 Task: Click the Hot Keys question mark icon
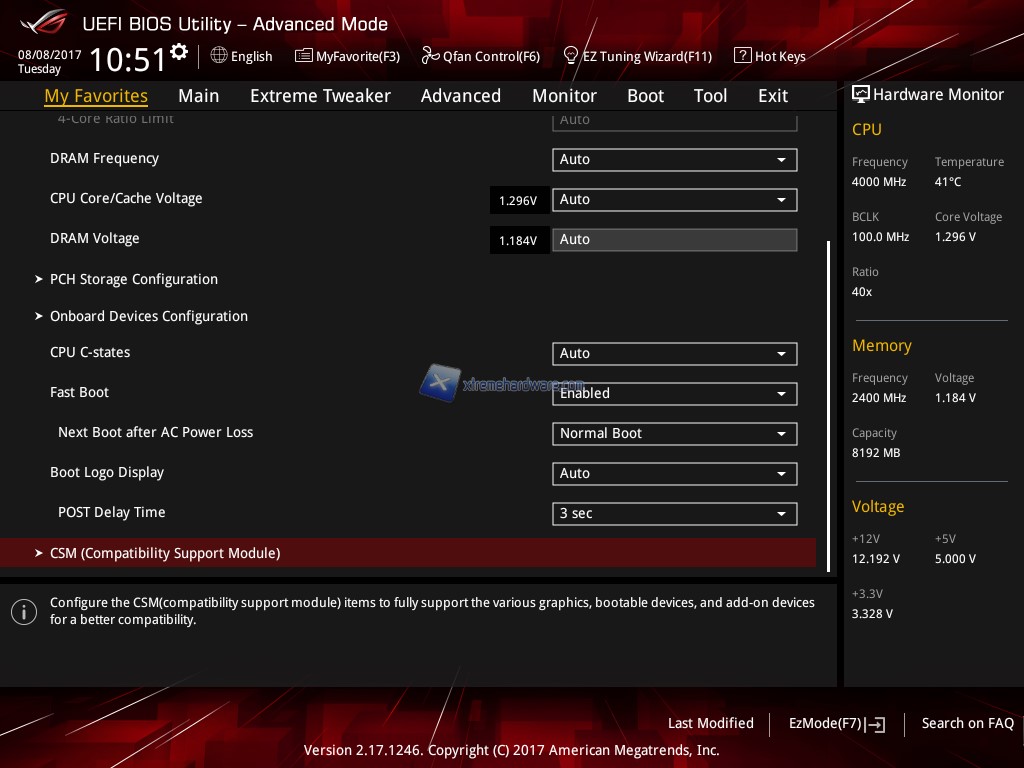(x=742, y=56)
